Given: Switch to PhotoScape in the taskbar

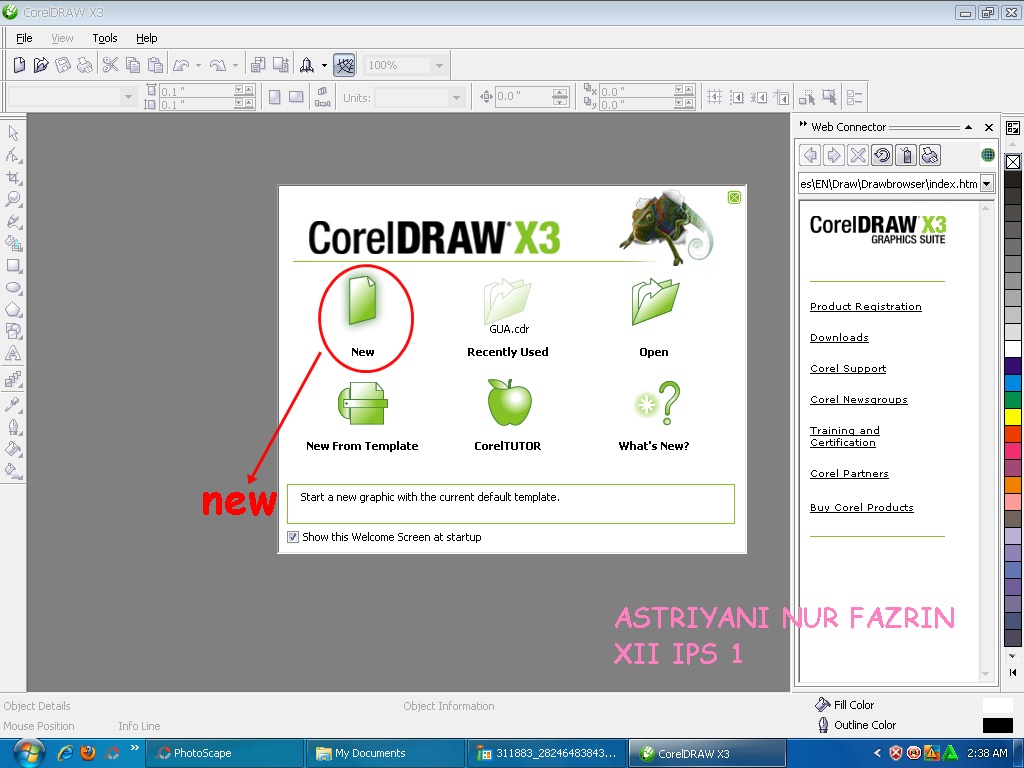Looking at the screenshot, I should [225, 753].
